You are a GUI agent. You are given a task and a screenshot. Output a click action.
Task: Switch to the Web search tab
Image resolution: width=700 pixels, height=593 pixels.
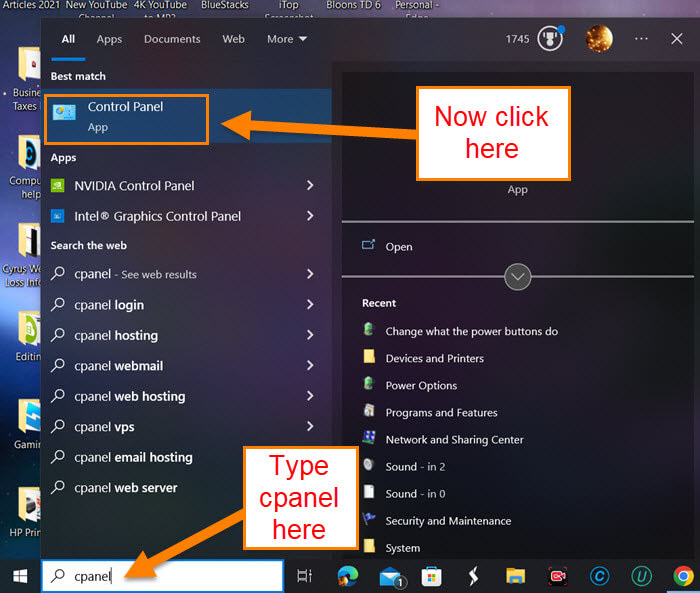point(233,39)
